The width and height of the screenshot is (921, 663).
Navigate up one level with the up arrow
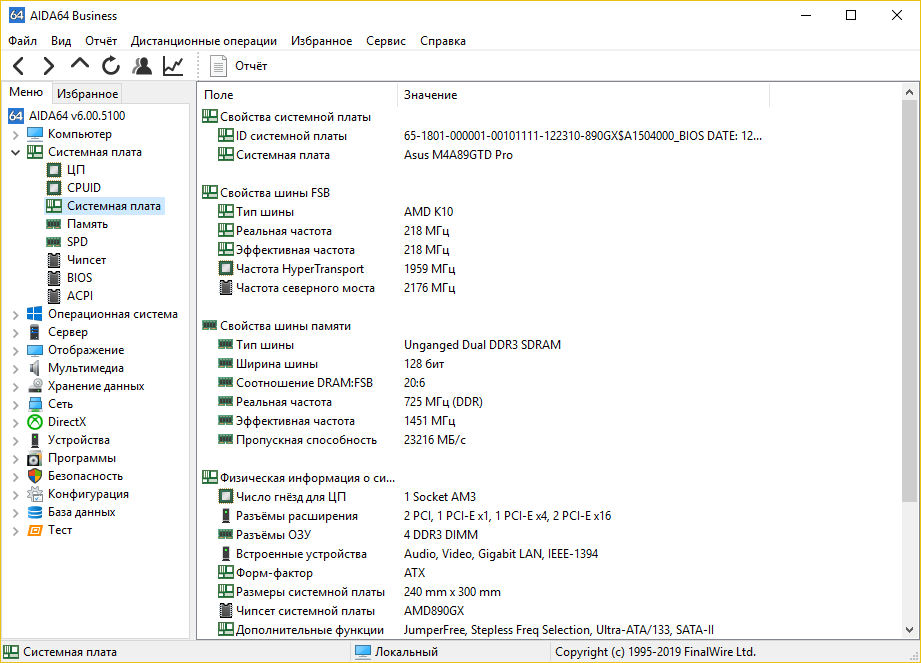coord(80,65)
